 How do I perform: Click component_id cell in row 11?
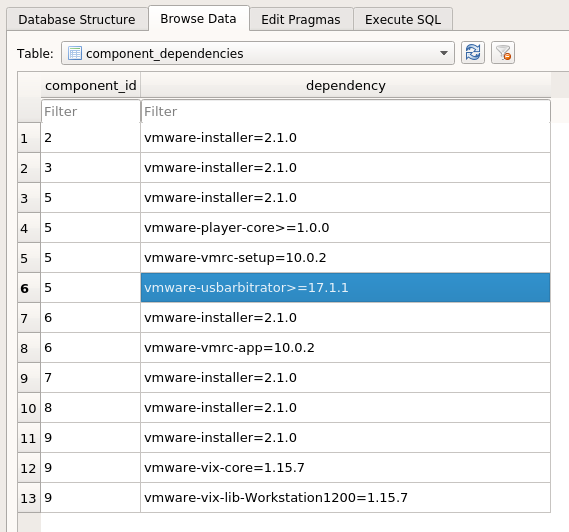point(91,438)
